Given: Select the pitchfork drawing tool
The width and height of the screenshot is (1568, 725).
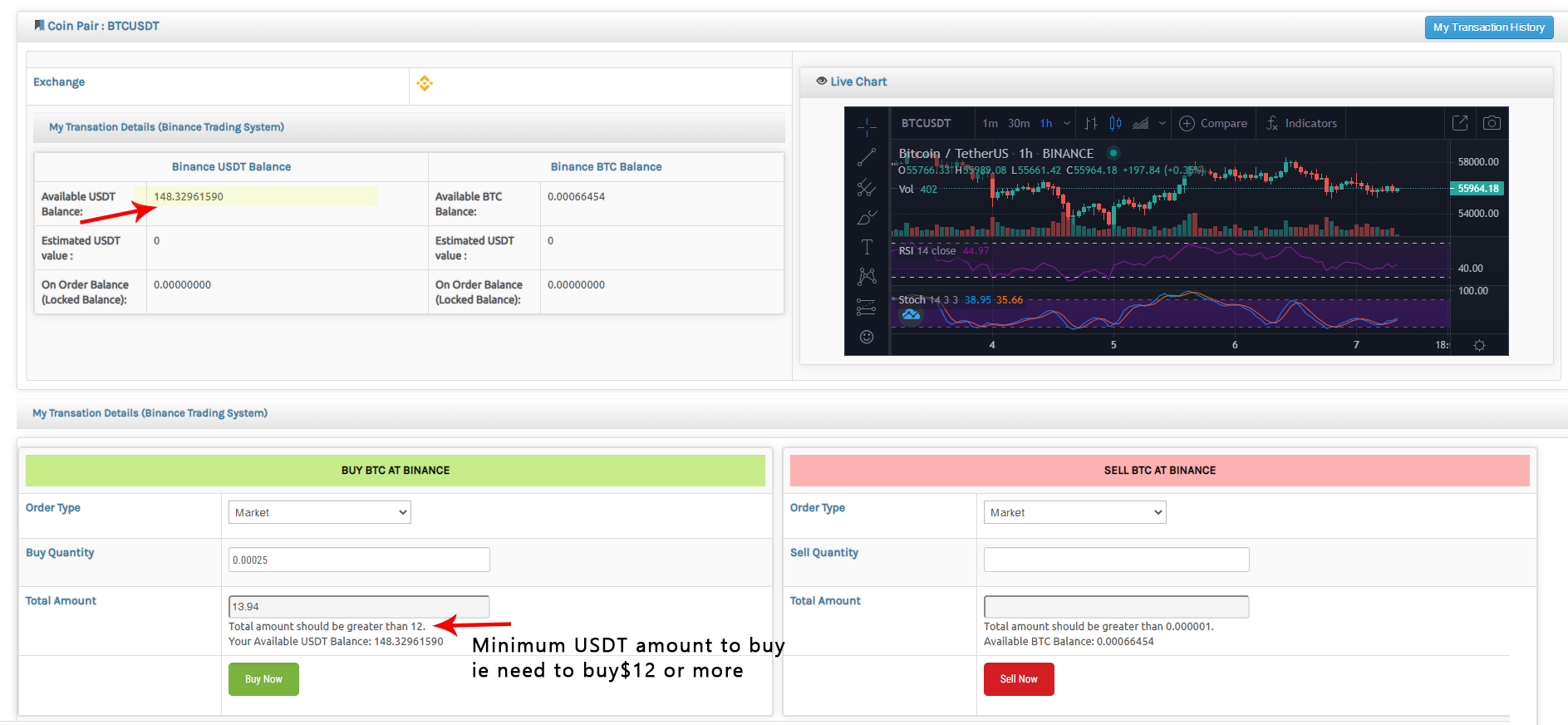Looking at the screenshot, I should click(867, 188).
